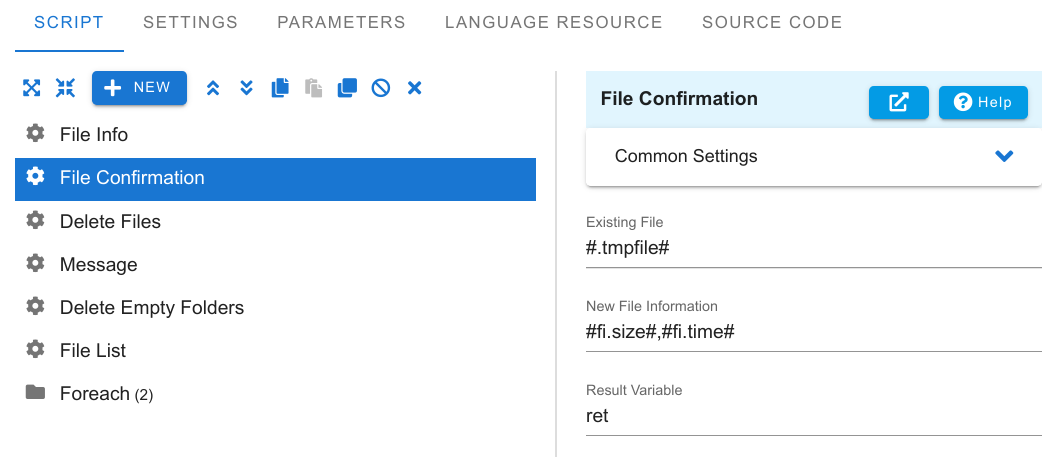Expand the Common Settings section
Image resolution: width=1054 pixels, height=457 pixels.
(814, 156)
